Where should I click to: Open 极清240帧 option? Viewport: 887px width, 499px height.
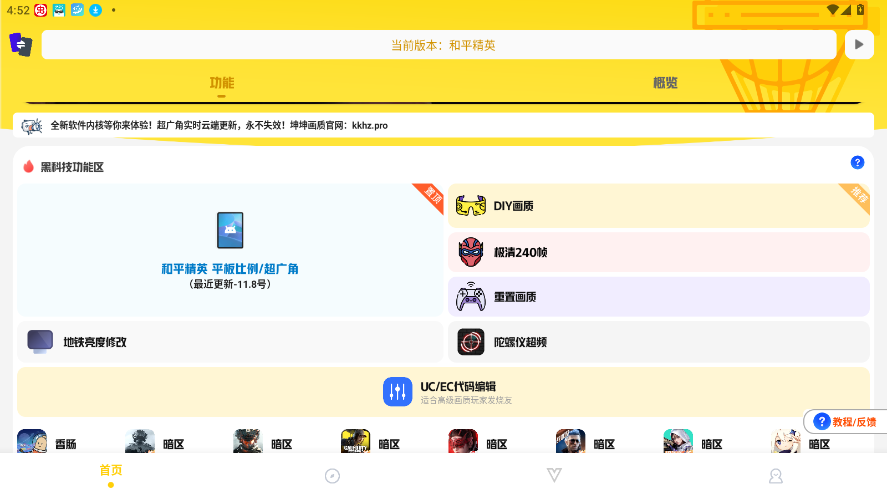(658, 252)
